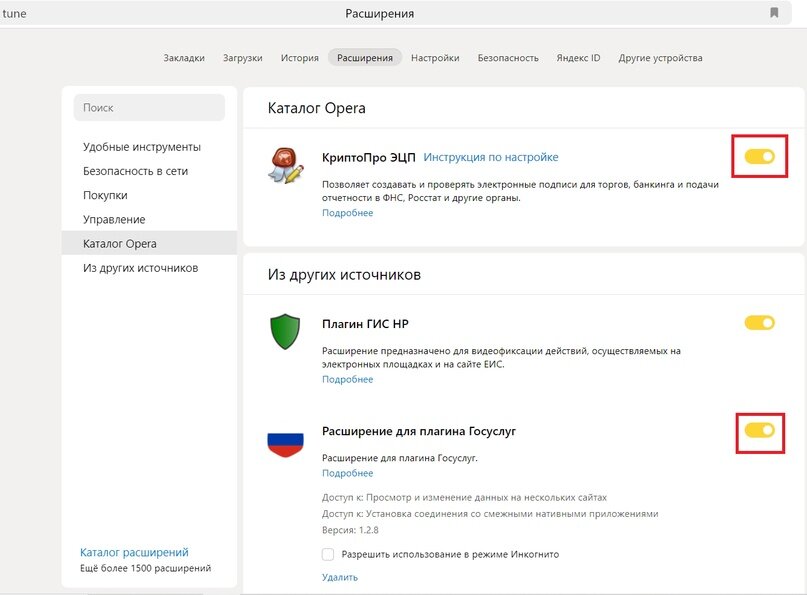Click Расширение для плагина Госуслуг title

[x=419, y=431]
